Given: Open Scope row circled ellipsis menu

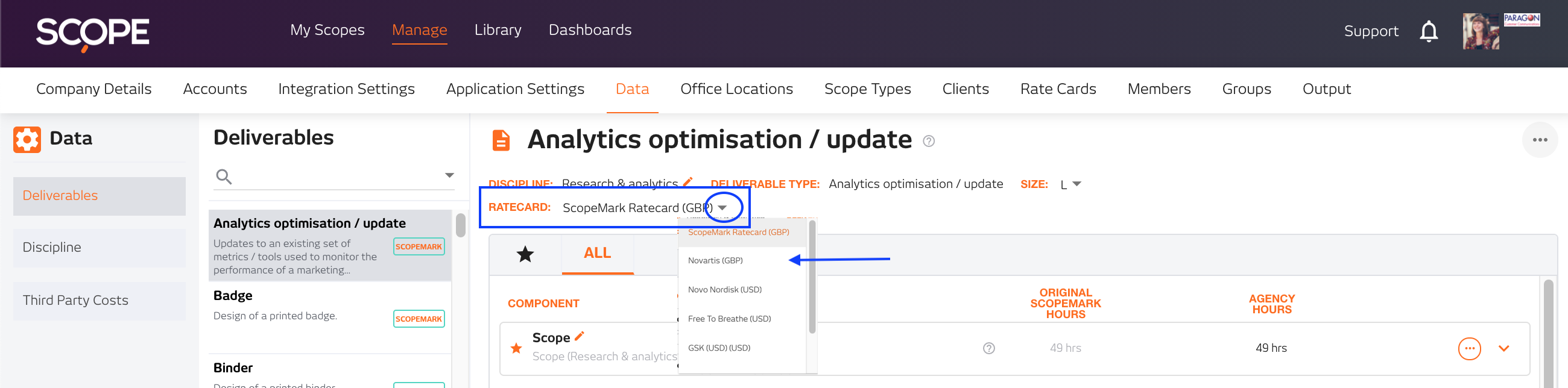Looking at the screenshot, I should [1468, 348].
